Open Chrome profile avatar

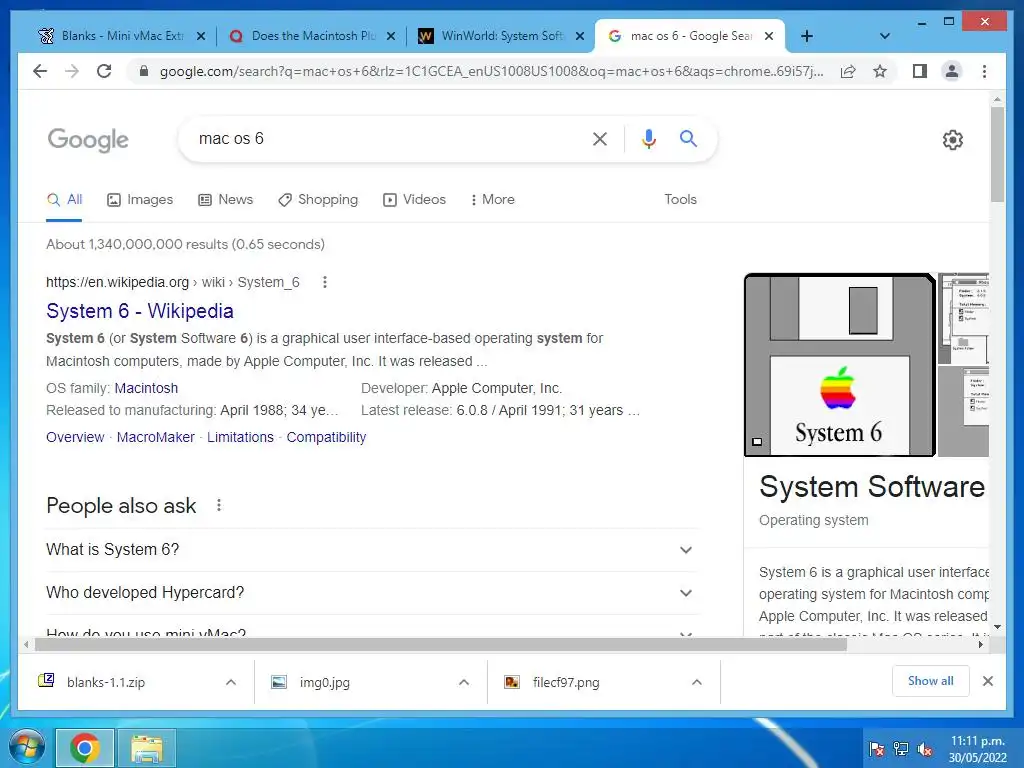pyautogui.click(x=952, y=71)
